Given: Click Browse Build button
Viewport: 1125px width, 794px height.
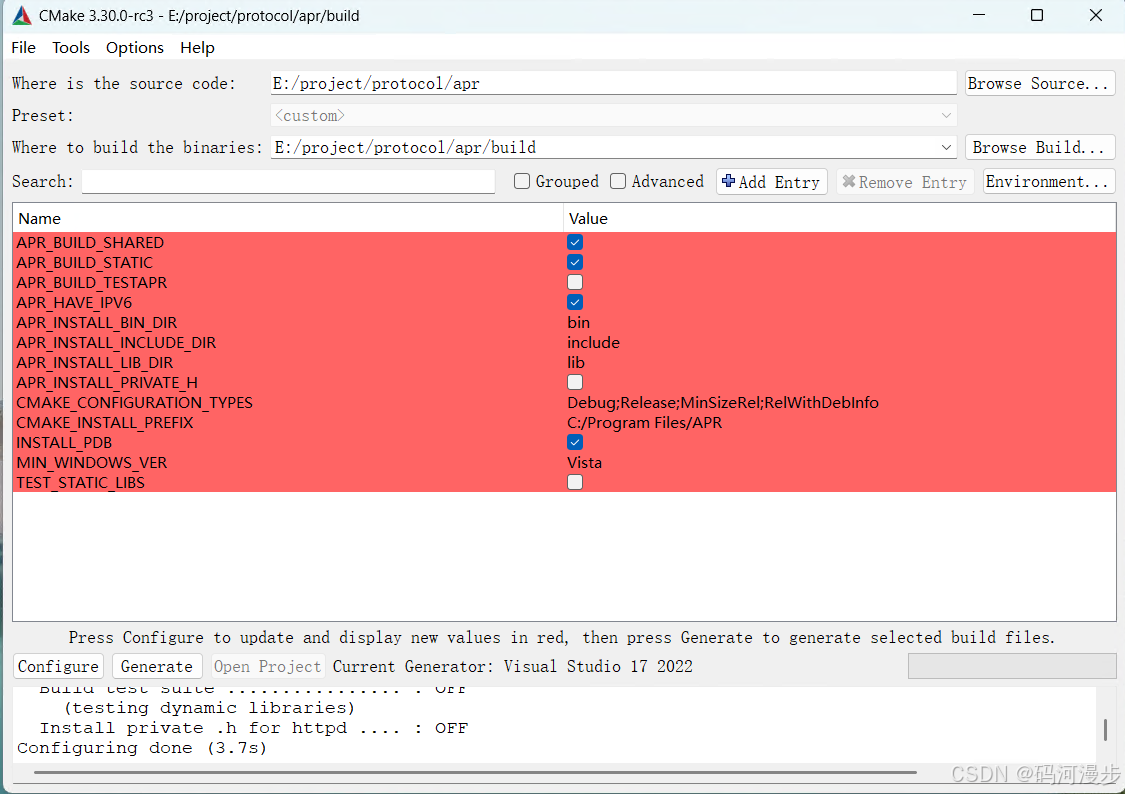Looking at the screenshot, I should click(x=1040, y=147).
